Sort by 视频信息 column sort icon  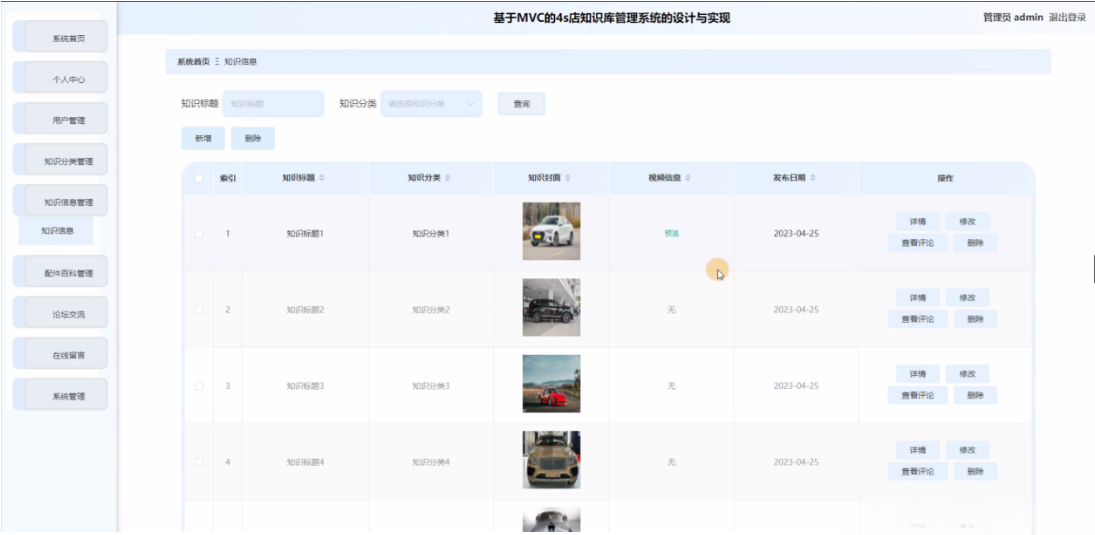(688, 178)
